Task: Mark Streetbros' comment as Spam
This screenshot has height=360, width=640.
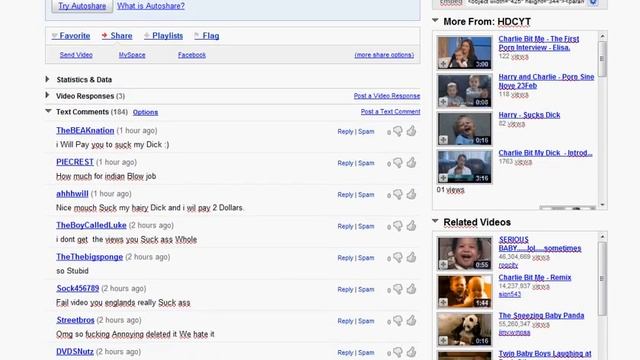Action: [366, 321]
